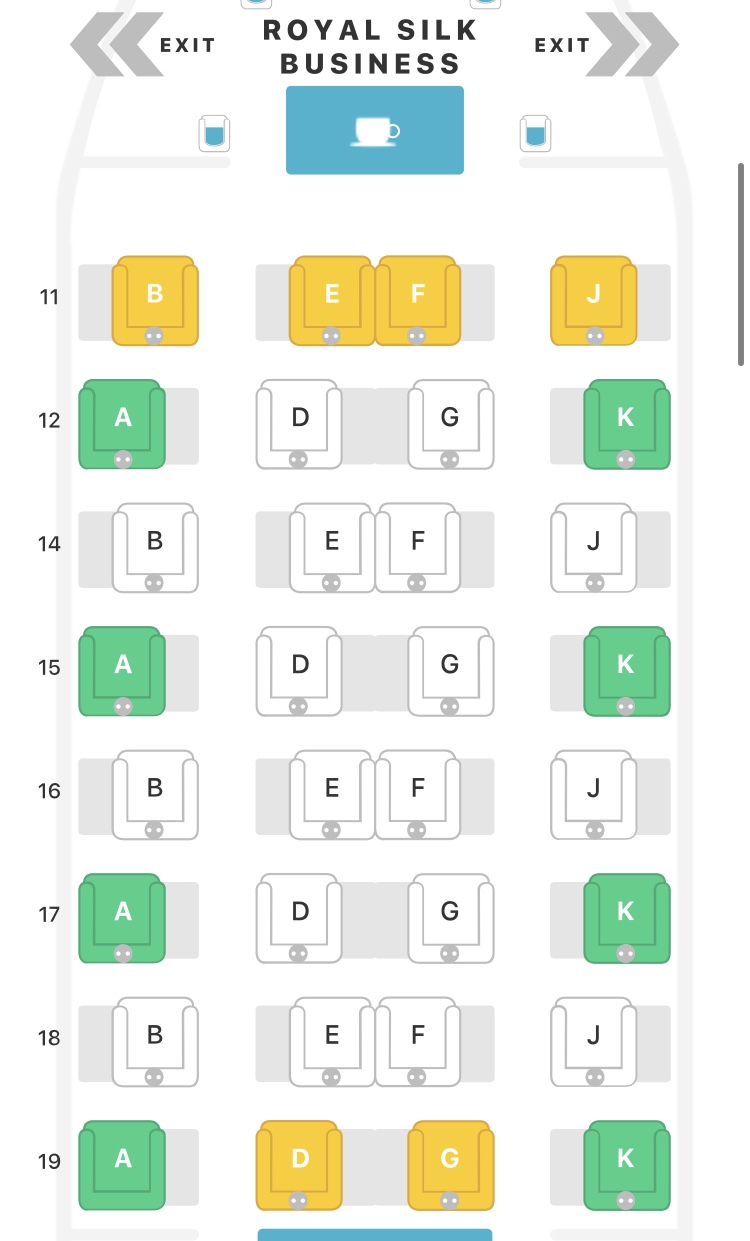Select yellow seat 19D
Image resolution: width=750 pixels, height=1241 pixels.
tap(300, 1163)
